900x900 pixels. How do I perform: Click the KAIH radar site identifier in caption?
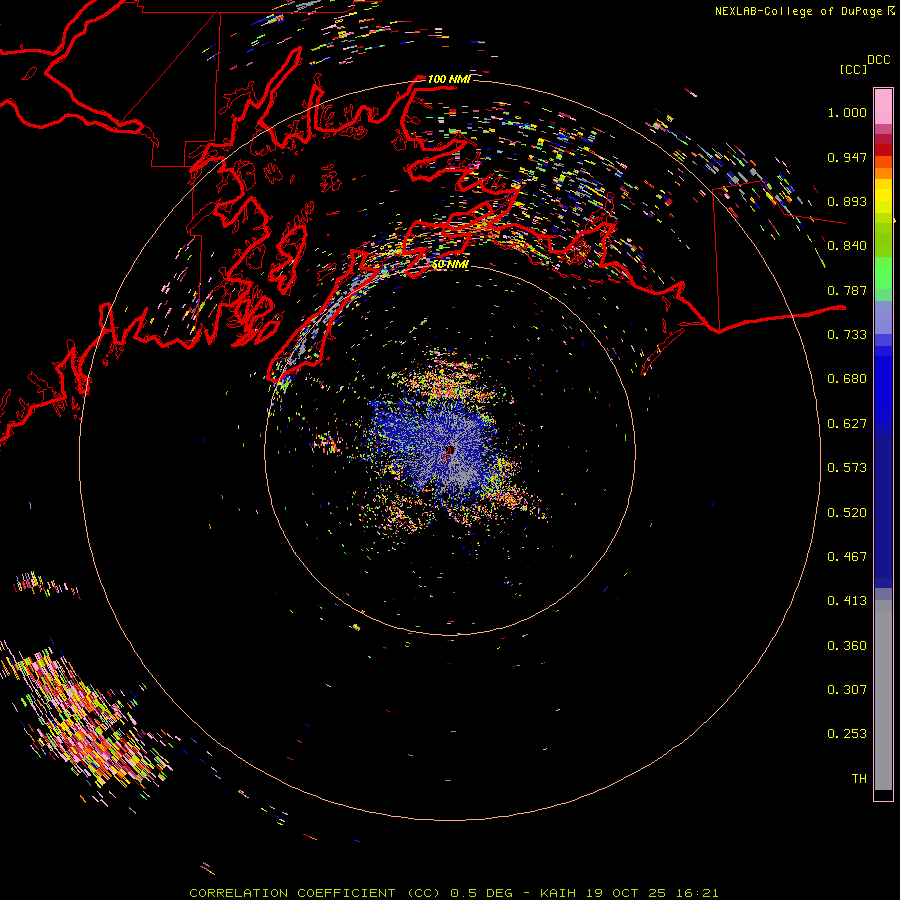(557, 893)
